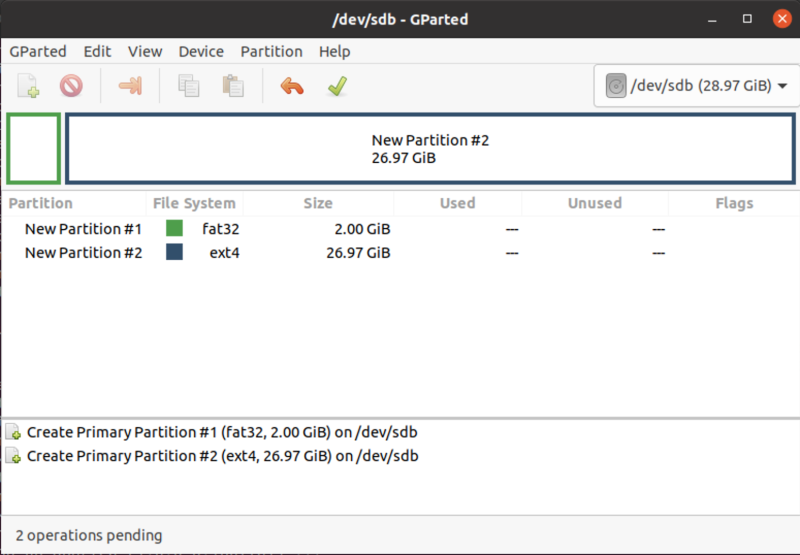This screenshot has height=555, width=800.
Task: Click the Copy partition toolbar icon
Action: [x=188, y=86]
